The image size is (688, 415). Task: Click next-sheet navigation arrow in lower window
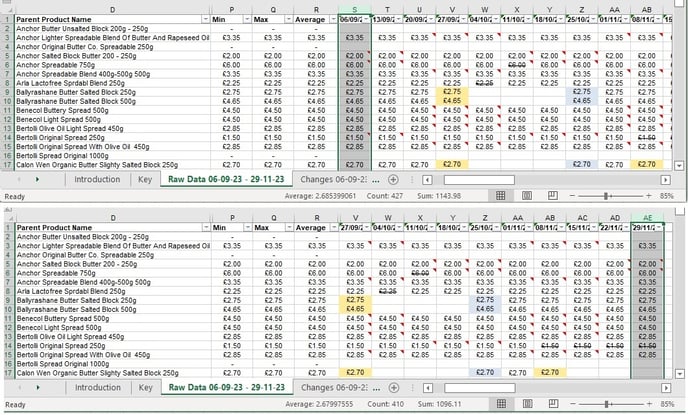point(38,387)
